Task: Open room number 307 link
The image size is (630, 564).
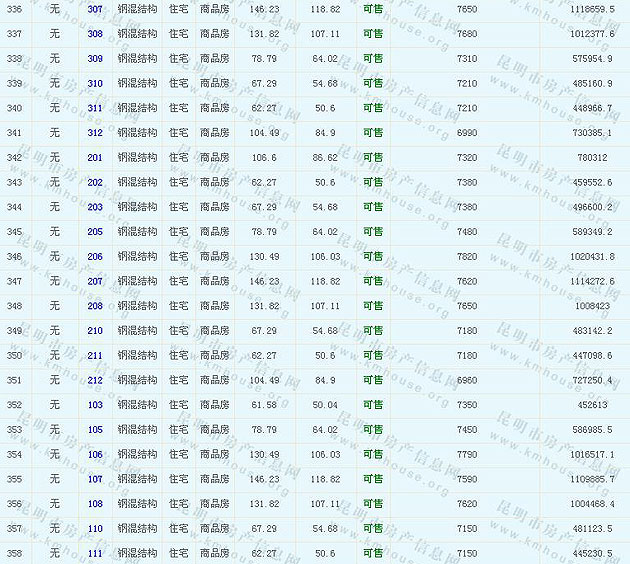Action: click(x=95, y=9)
